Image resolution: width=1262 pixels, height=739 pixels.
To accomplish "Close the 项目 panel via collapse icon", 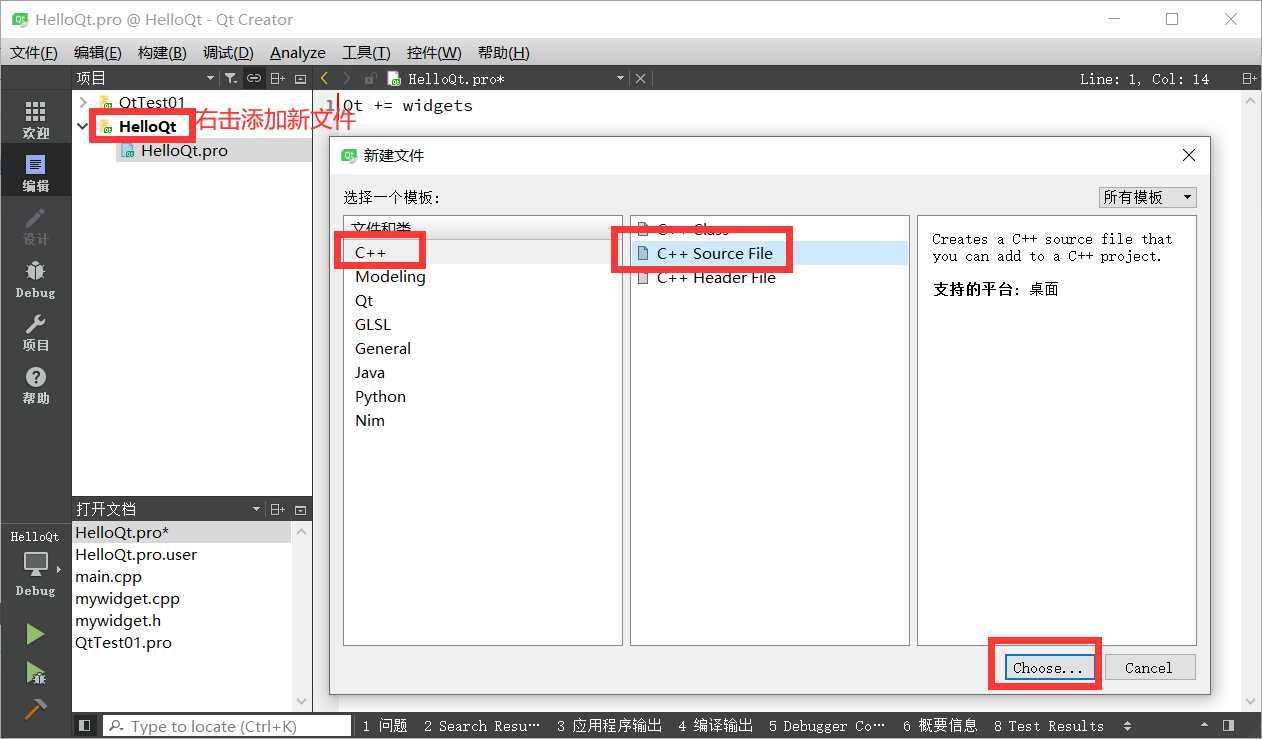I will pyautogui.click(x=300, y=78).
